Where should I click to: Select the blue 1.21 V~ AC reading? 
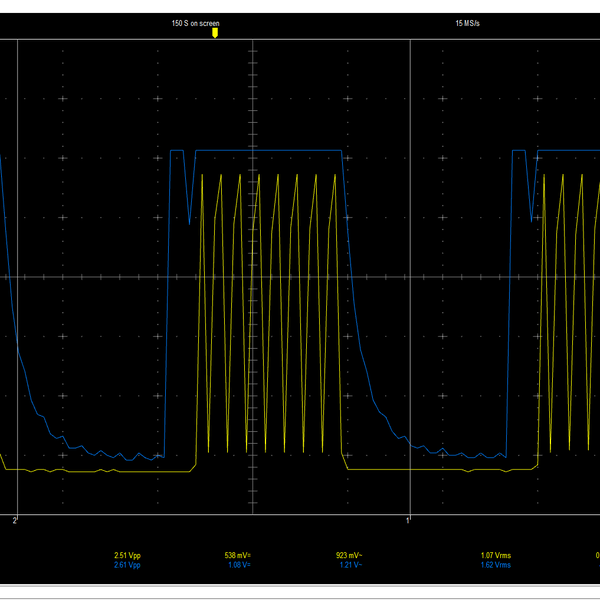(351, 565)
